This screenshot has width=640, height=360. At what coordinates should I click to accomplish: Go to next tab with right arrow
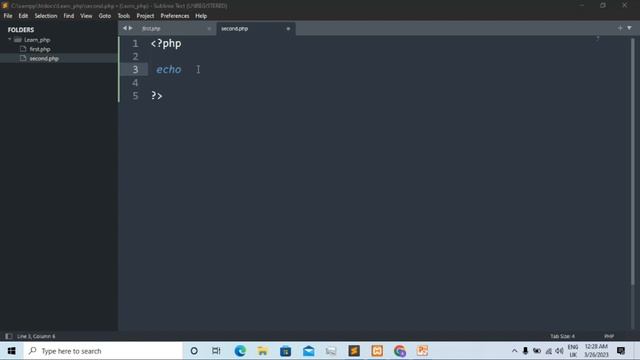pos(131,28)
